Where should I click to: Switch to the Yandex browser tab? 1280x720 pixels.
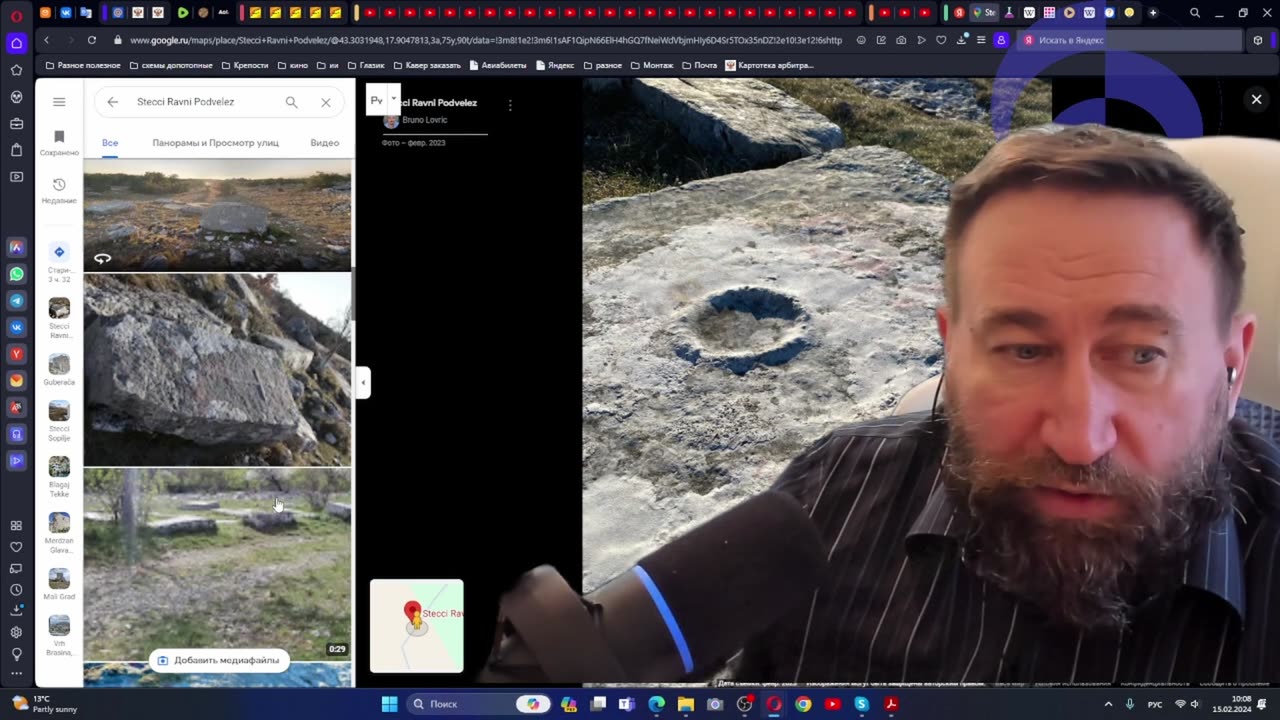959,13
